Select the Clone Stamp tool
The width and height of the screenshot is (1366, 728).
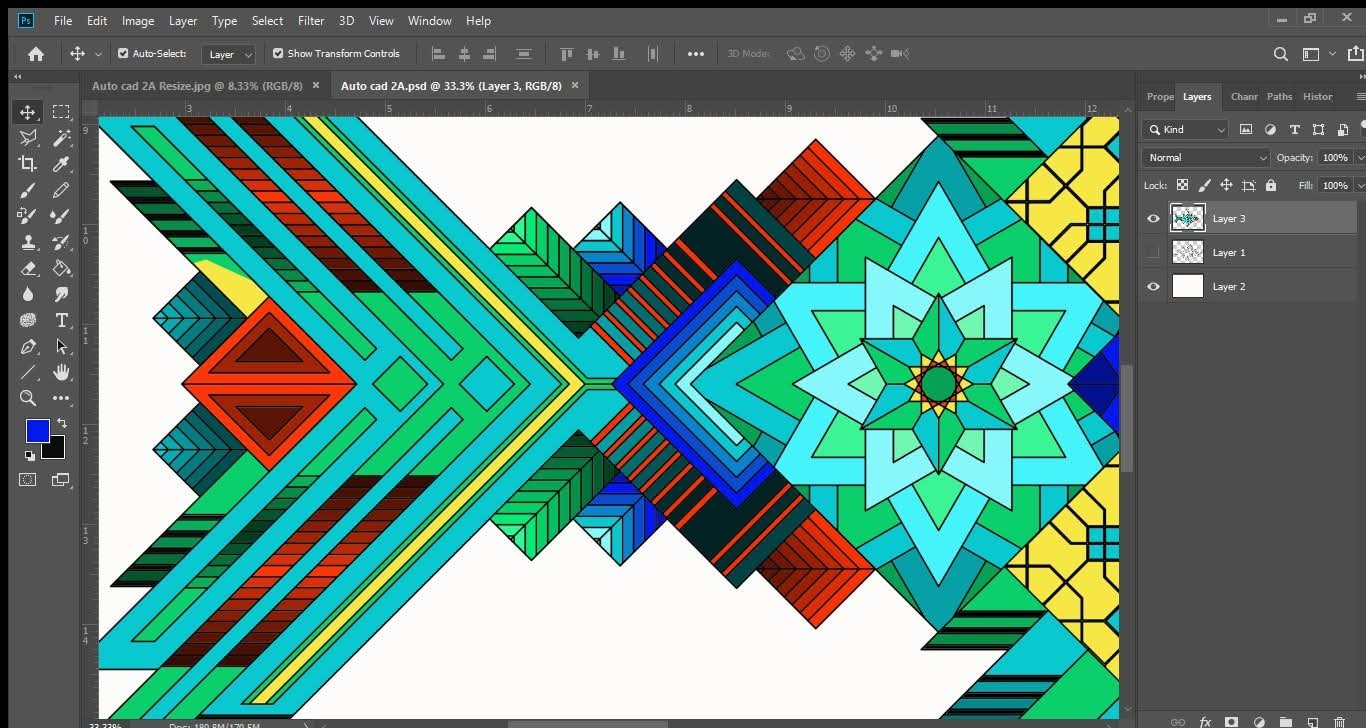click(x=28, y=242)
